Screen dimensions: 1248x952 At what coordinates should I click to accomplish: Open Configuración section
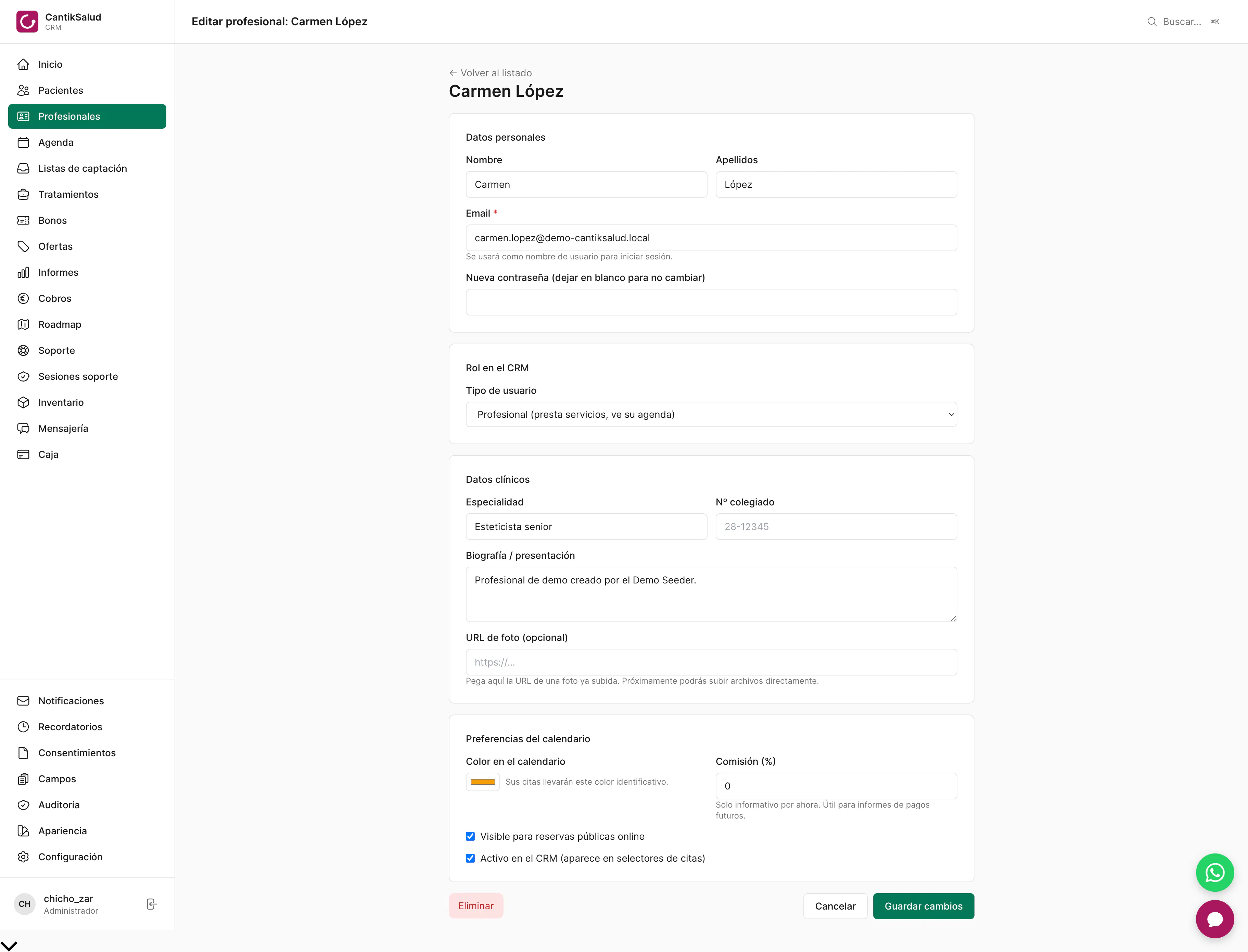tap(87, 857)
